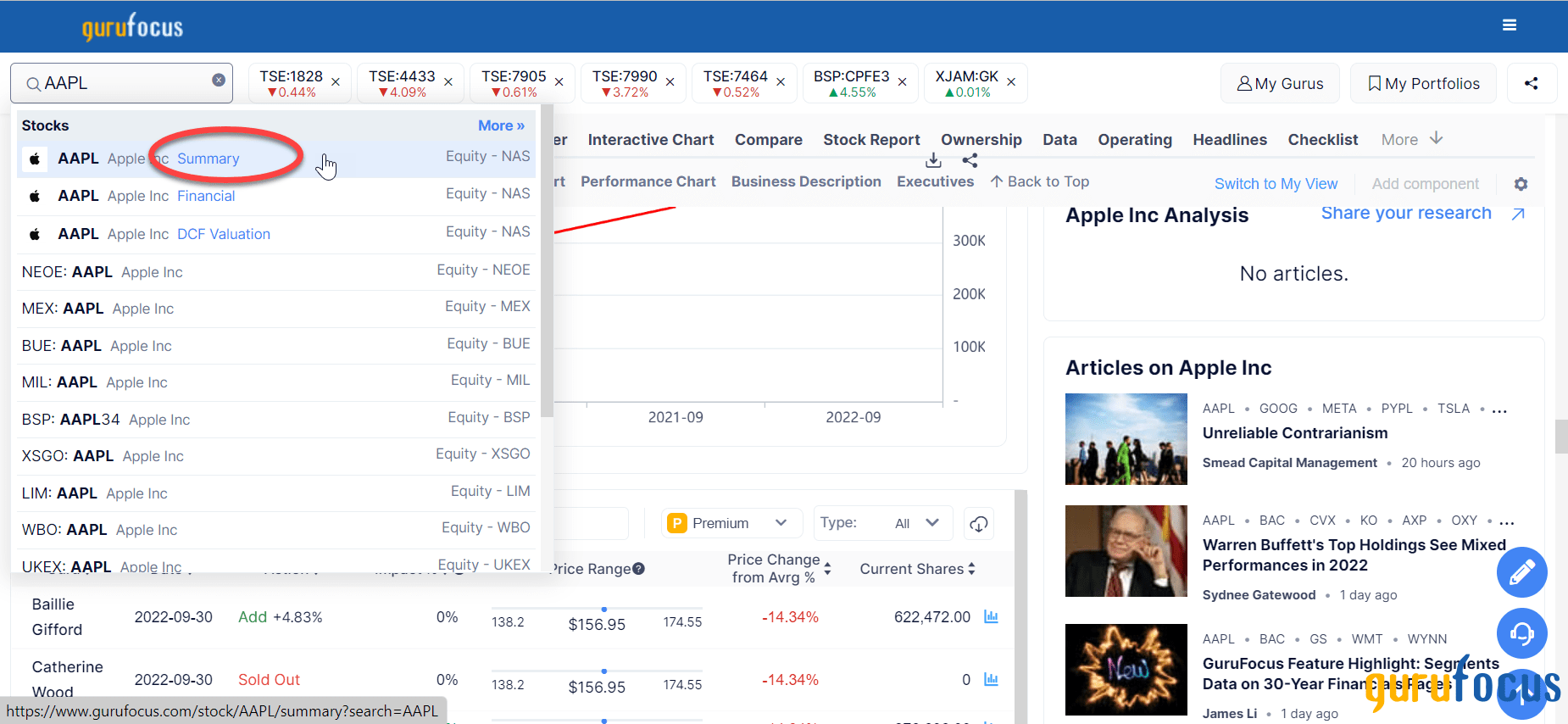
Task: Open the Ownership tab
Action: 981,140
